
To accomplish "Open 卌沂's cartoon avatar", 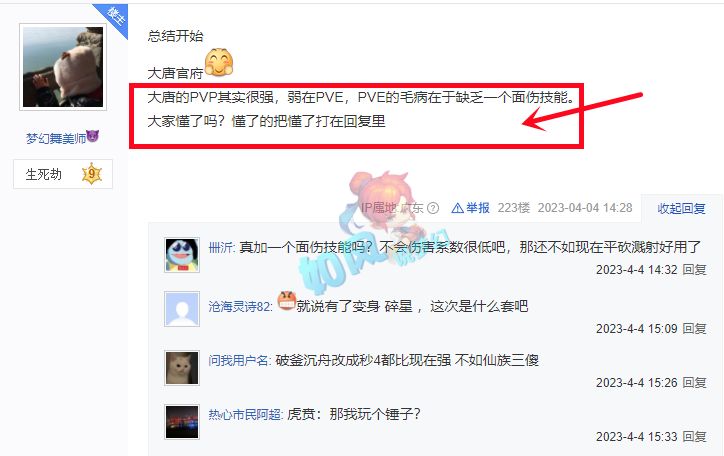I will [182, 255].
